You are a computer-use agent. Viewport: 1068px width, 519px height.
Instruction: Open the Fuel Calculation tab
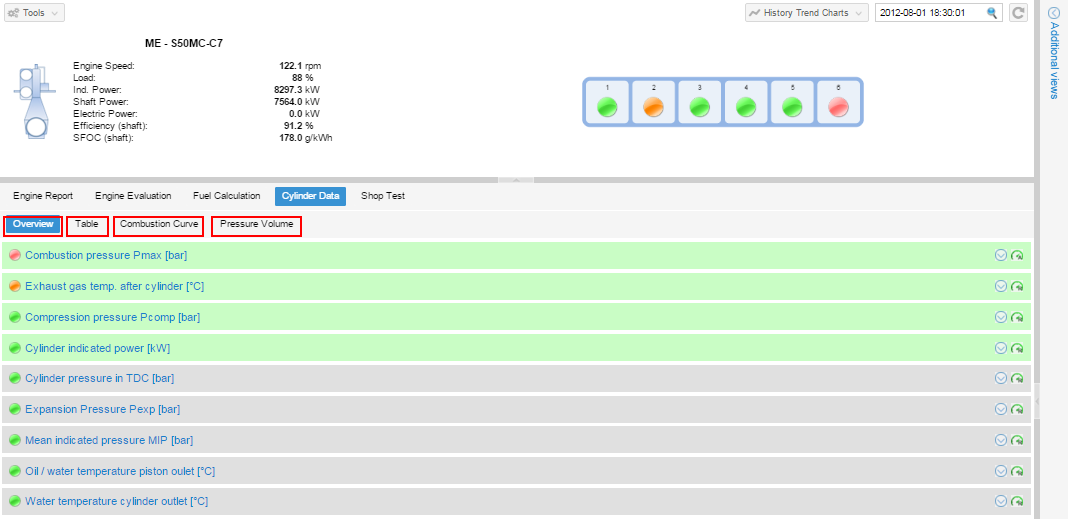226,196
